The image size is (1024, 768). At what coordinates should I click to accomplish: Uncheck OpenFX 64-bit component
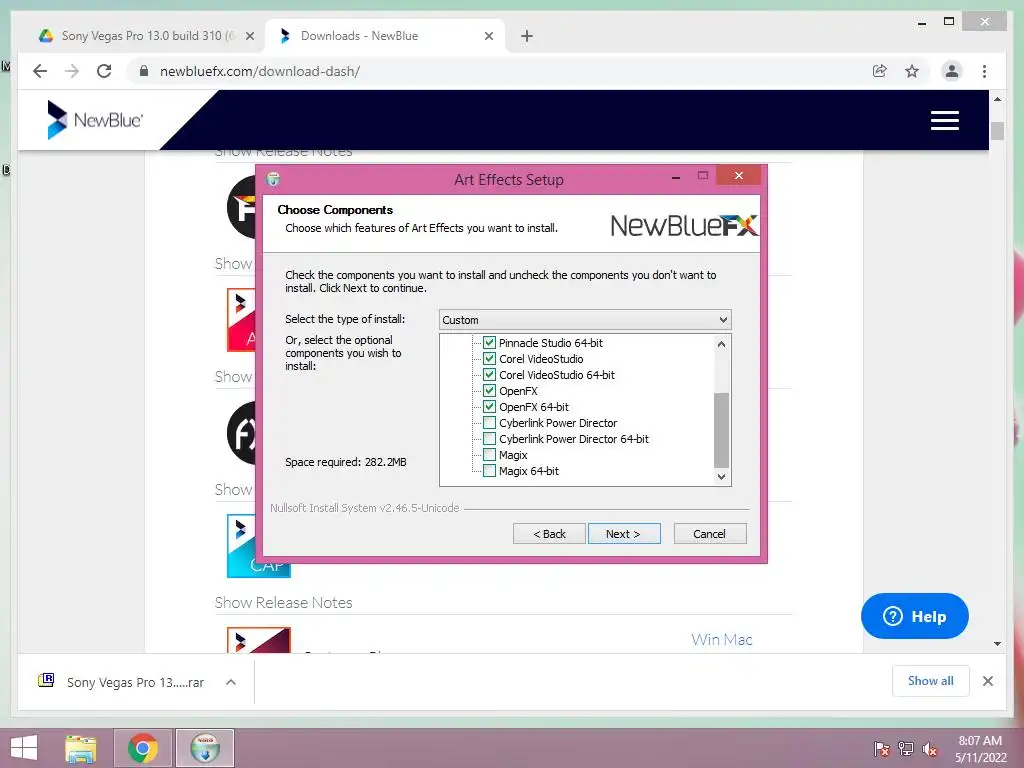pyautogui.click(x=489, y=407)
